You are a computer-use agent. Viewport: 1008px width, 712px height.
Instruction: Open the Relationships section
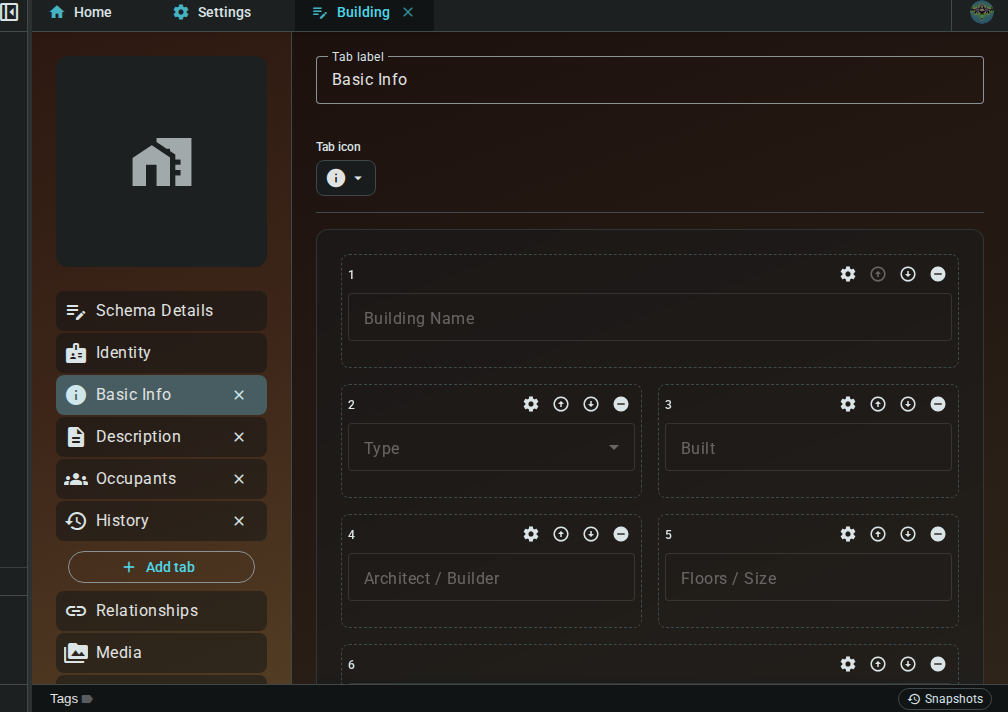click(x=161, y=610)
